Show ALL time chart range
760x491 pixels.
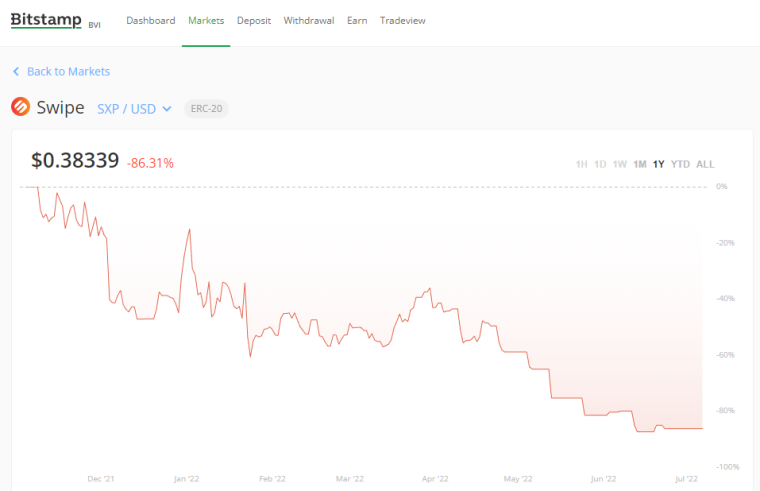click(705, 164)
